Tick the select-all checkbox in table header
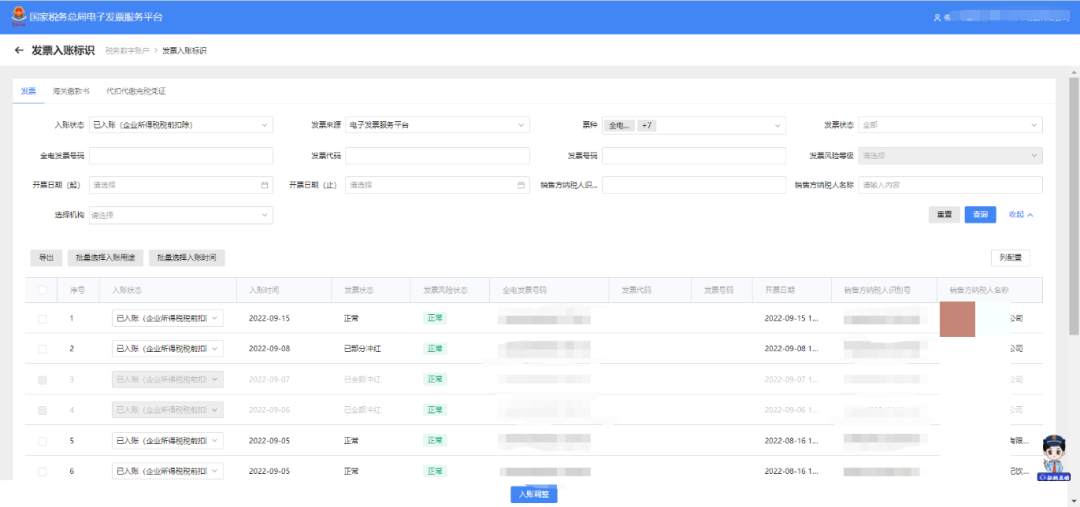The image size is (1080, 507). point(42,290)
